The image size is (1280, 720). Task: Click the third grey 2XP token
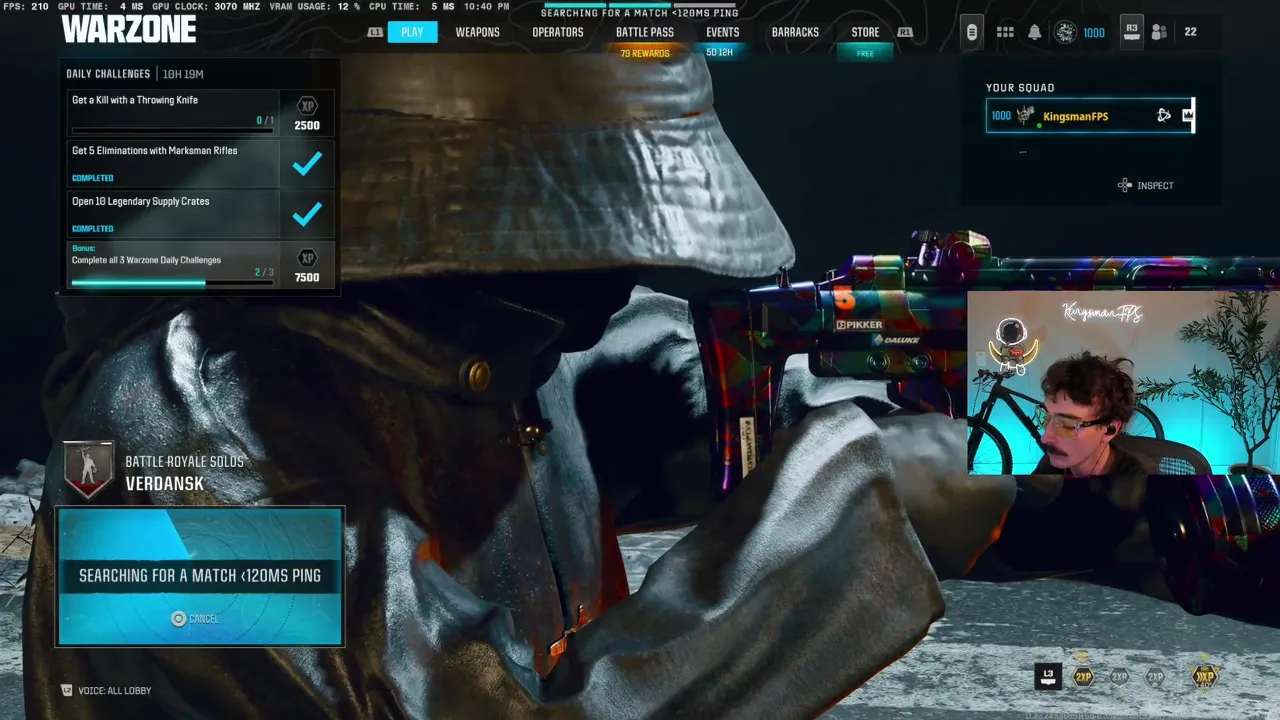1155,677
